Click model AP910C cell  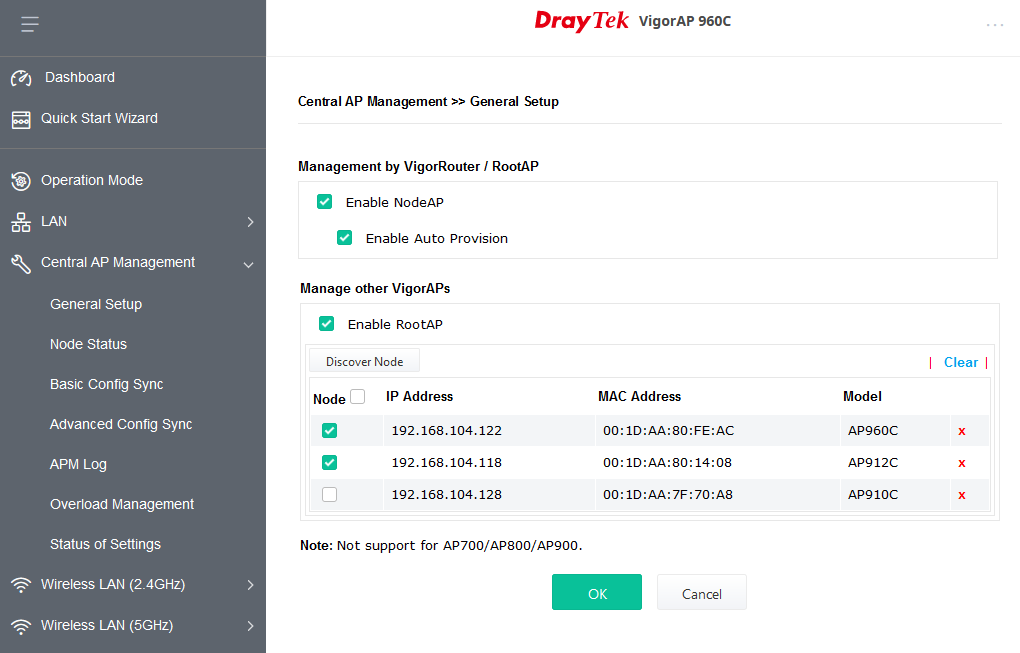[x=873, y=494]
